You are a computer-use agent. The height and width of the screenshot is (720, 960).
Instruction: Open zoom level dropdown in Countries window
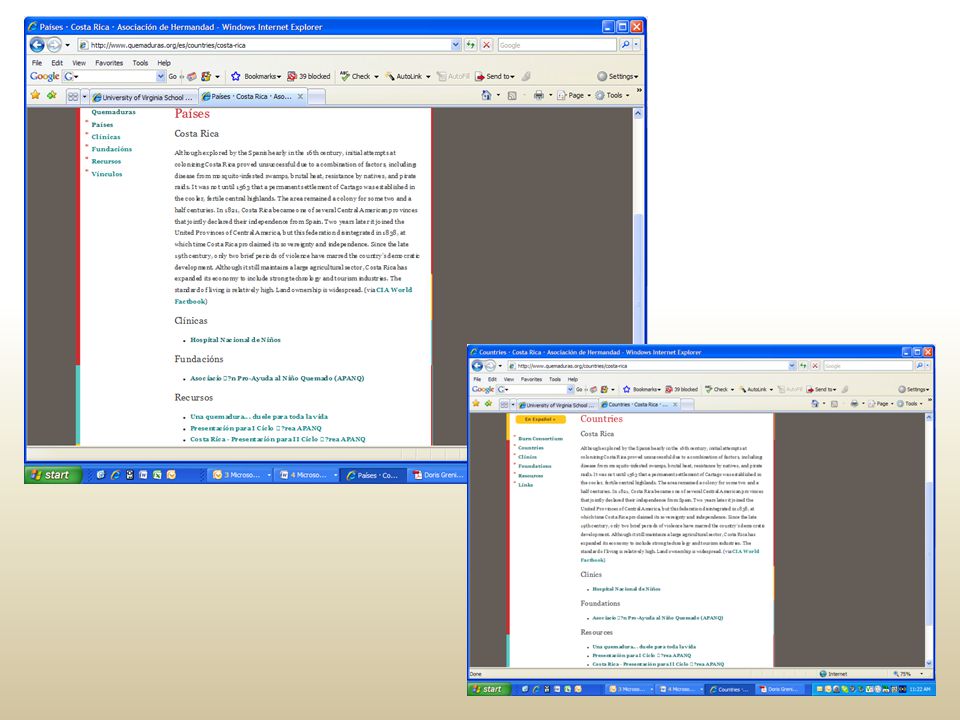921,673
